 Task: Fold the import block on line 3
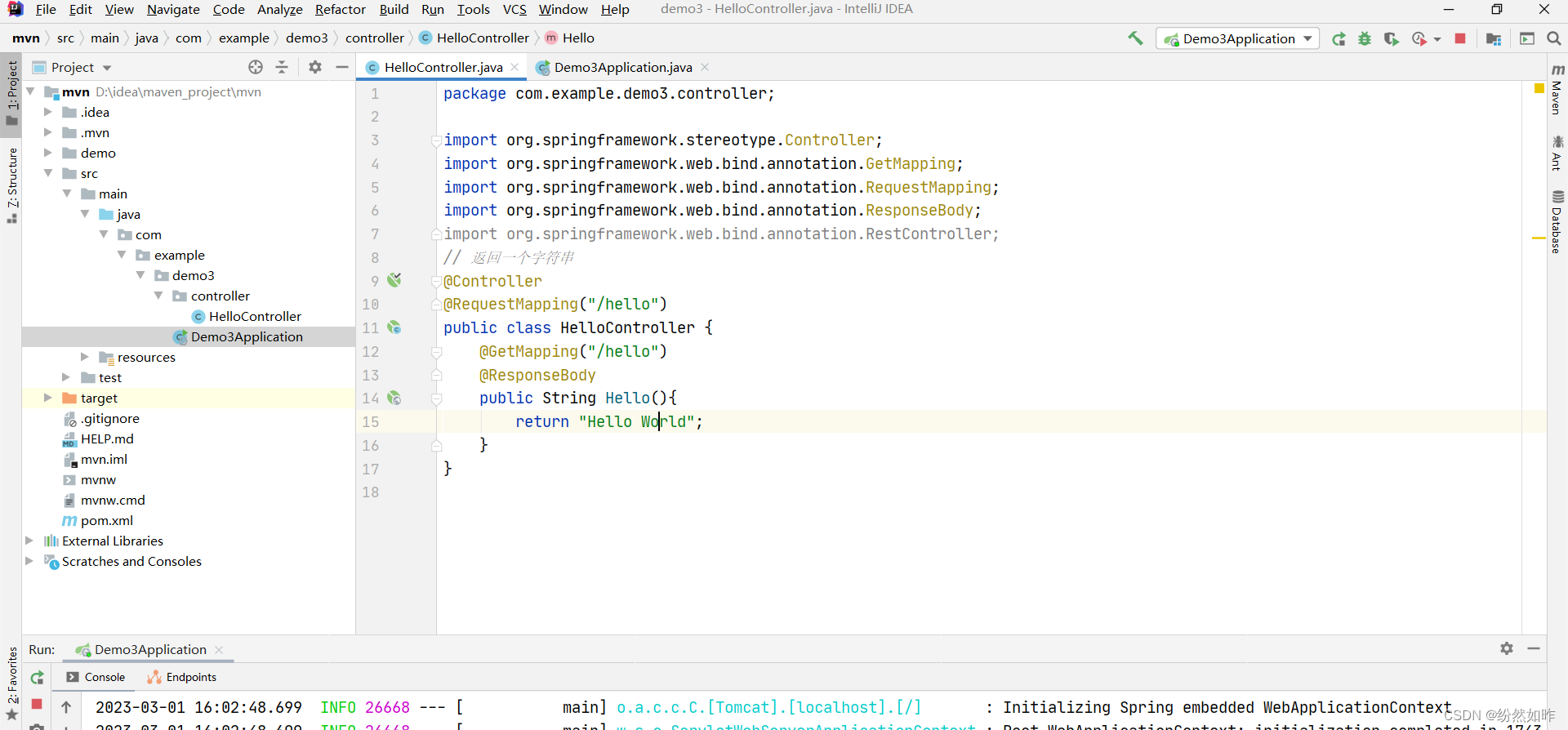click(x=436, y=140)
